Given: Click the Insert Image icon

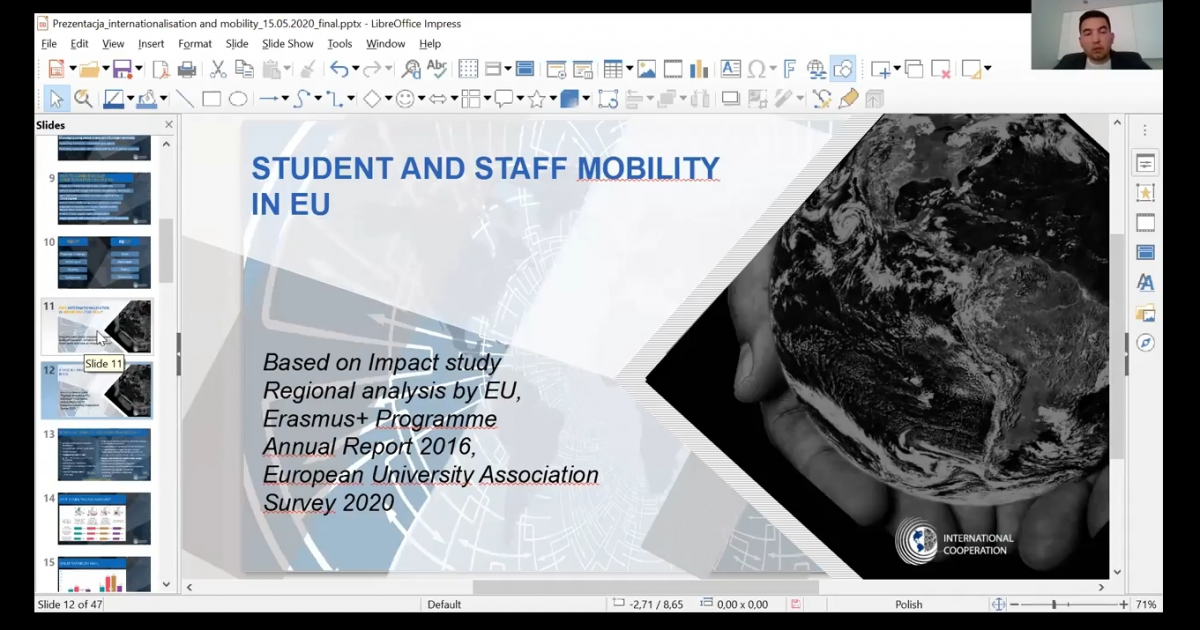Looking at the screenshot, I should [x=647, y=69].
